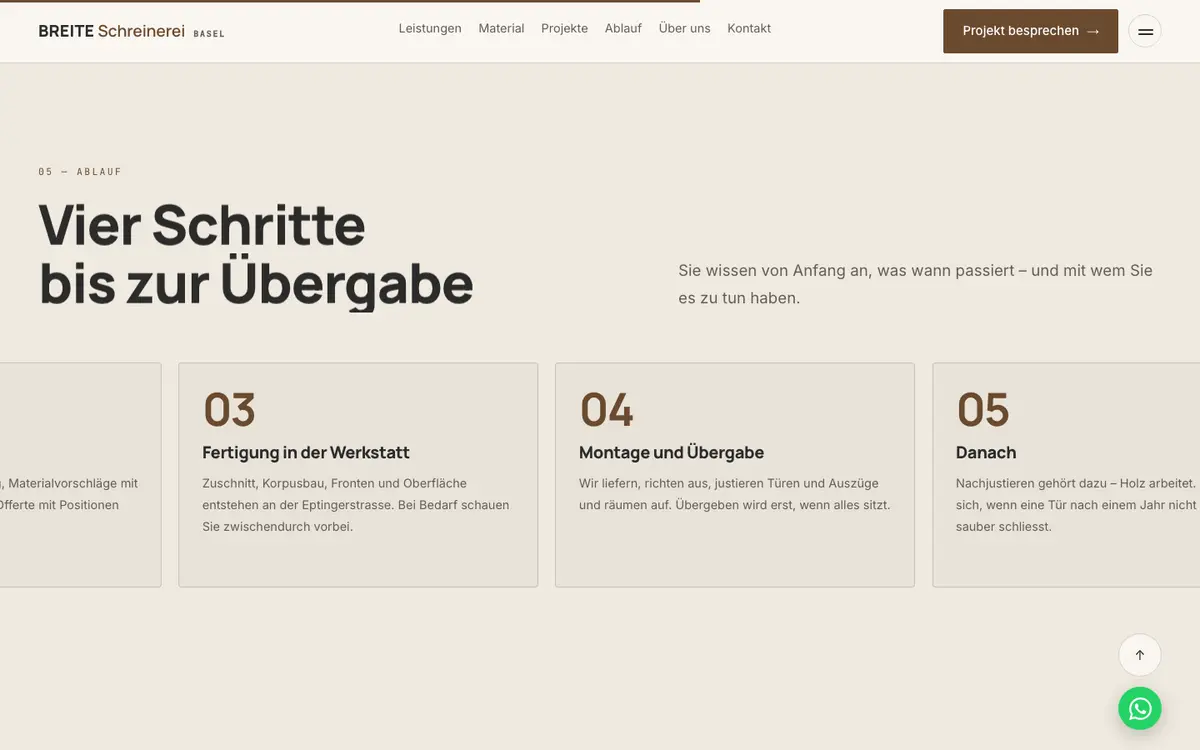This screenshot has width=1200, height=750.
Task: Open the Material nav item
Action: coord(501,28)
